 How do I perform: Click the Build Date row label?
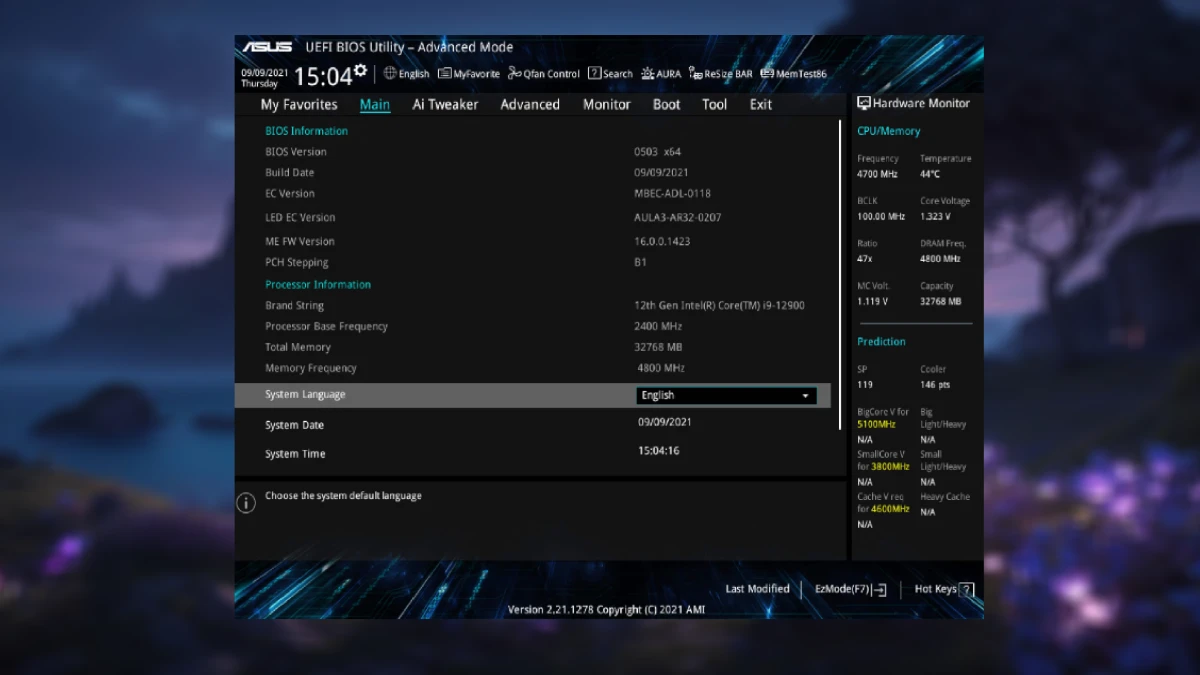point(289,173)
